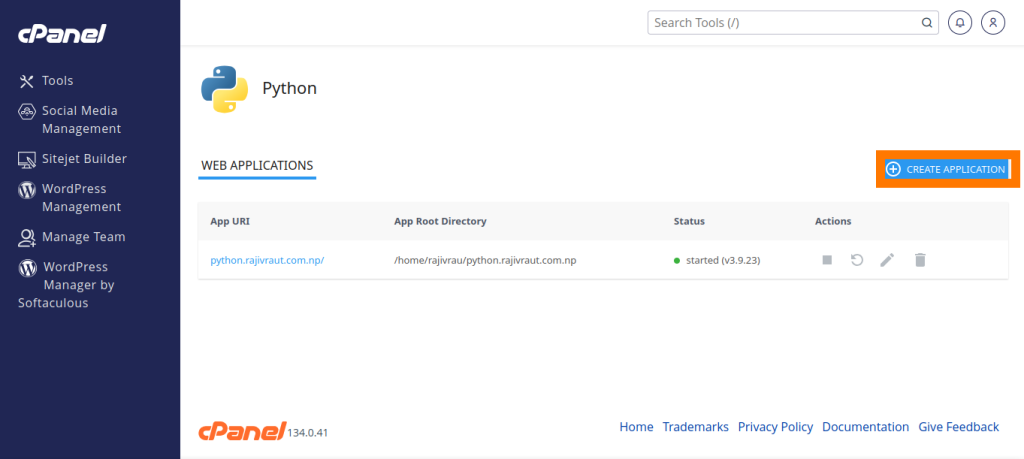Click the App URI column header
Viewport: 1024px width, 459px height.
coord(230,221)
